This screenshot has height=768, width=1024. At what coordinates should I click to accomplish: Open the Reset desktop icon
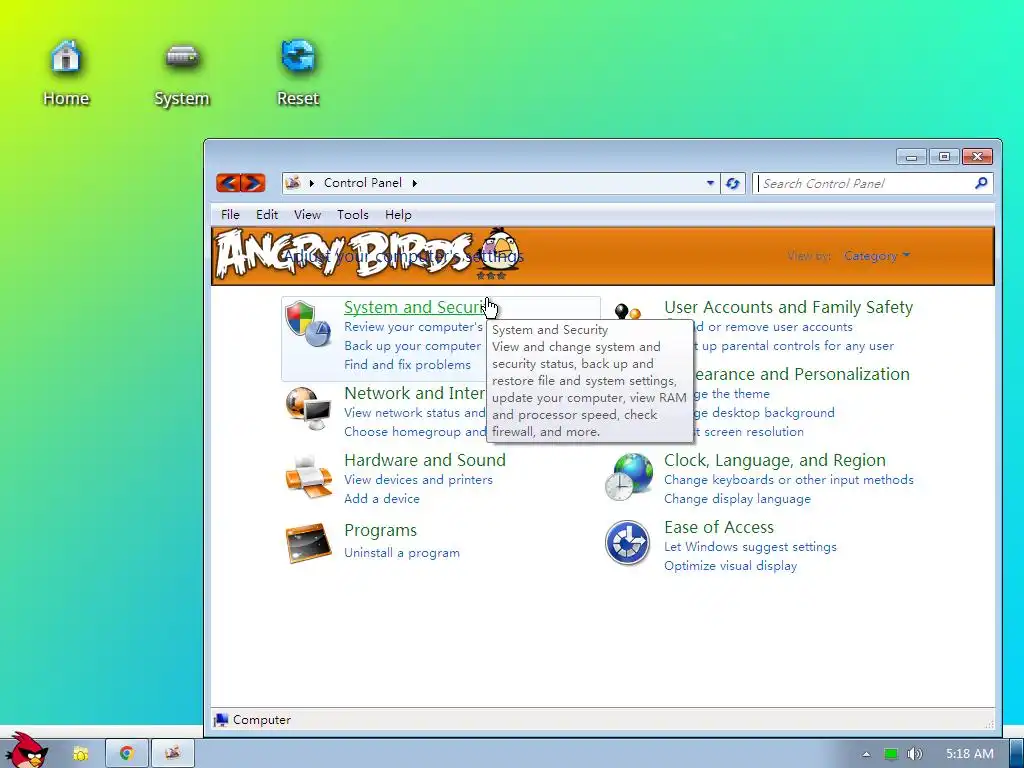(298, 72)
